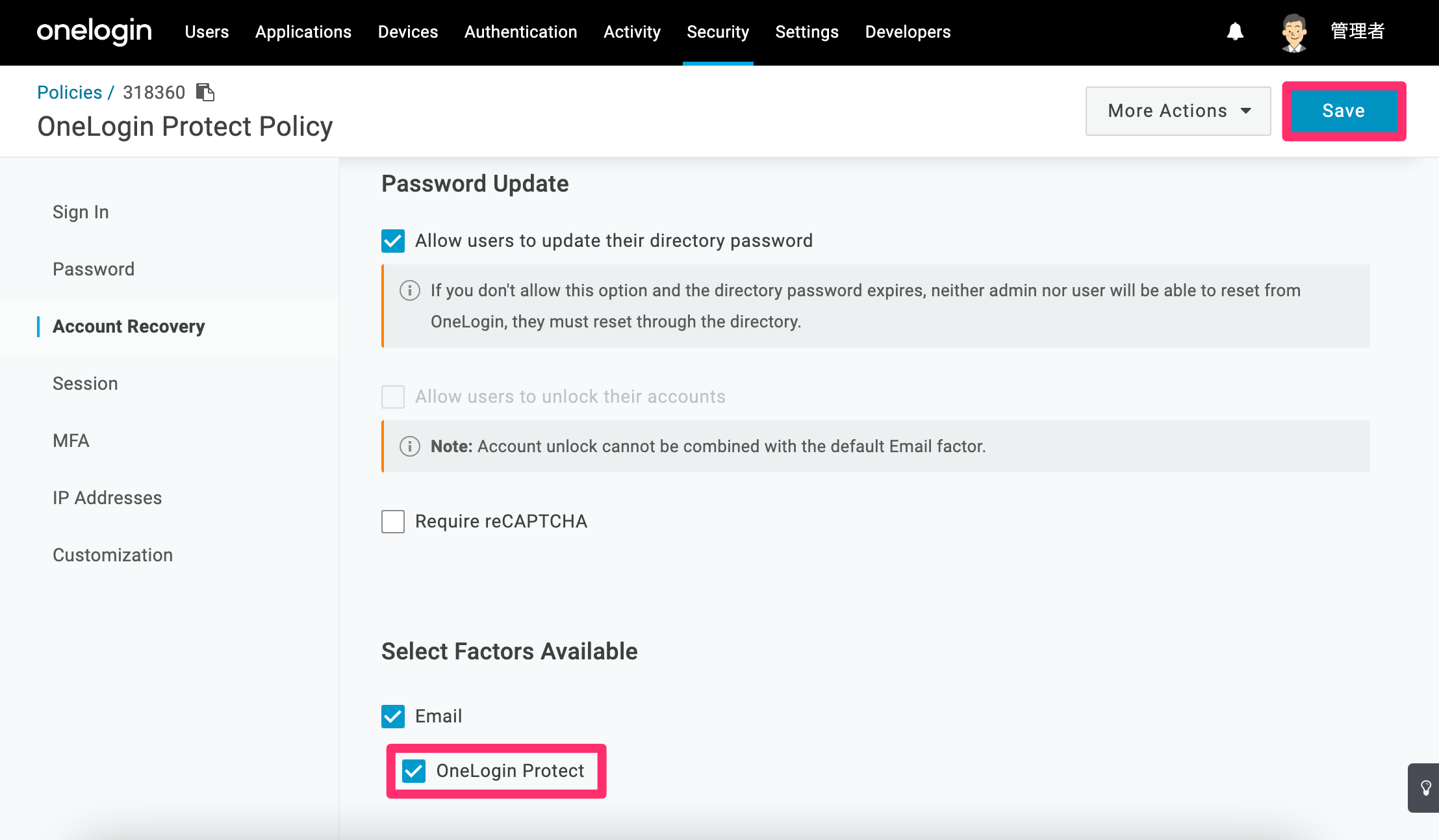This screenshot has height=840, width=1439.
Task: Switch to the IP Addresses section
Action: (107, 498)
